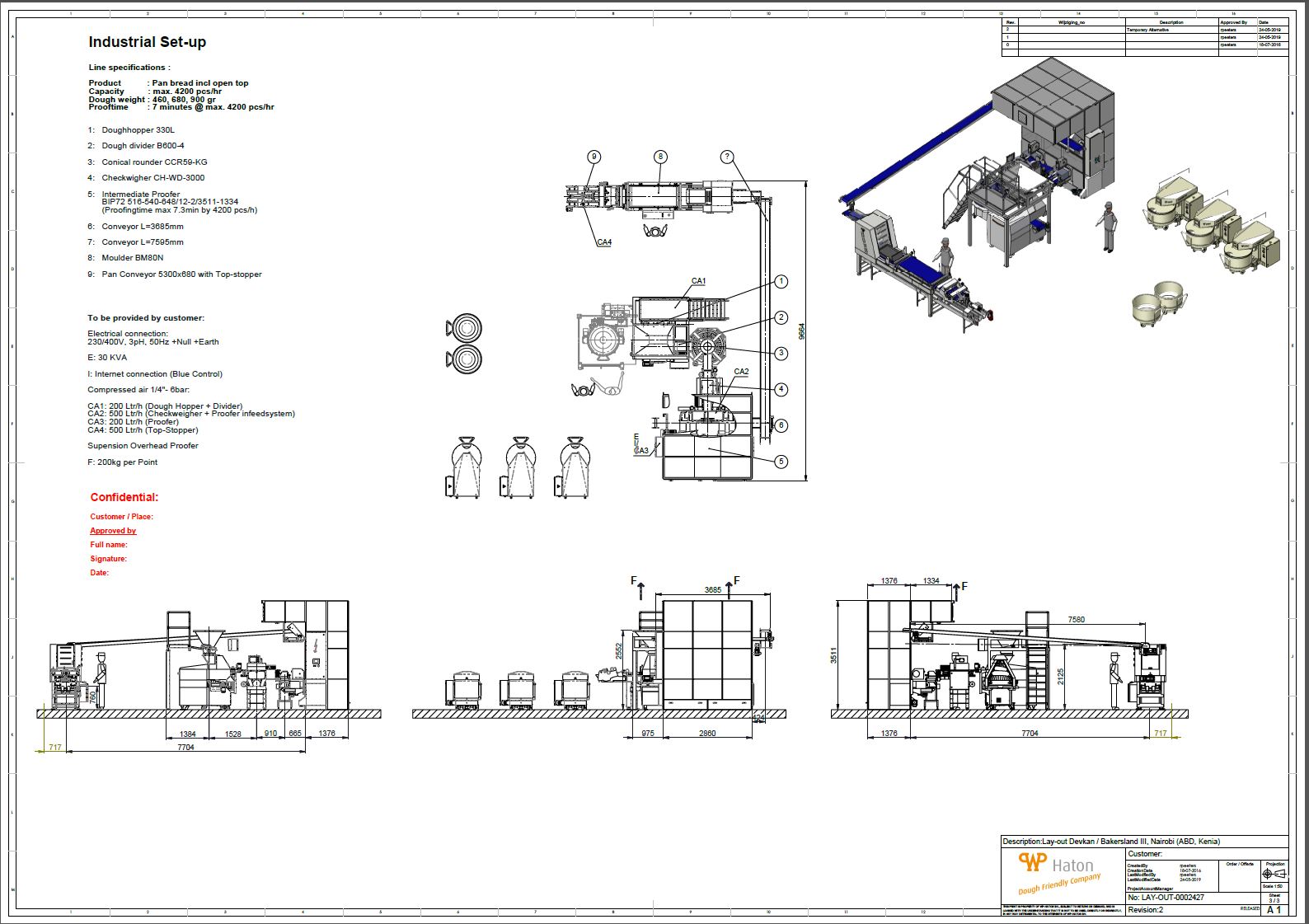The image size is (1309, 924).
Task: Select balloon number 3 beside conical rounder
Action: [781, 354]
